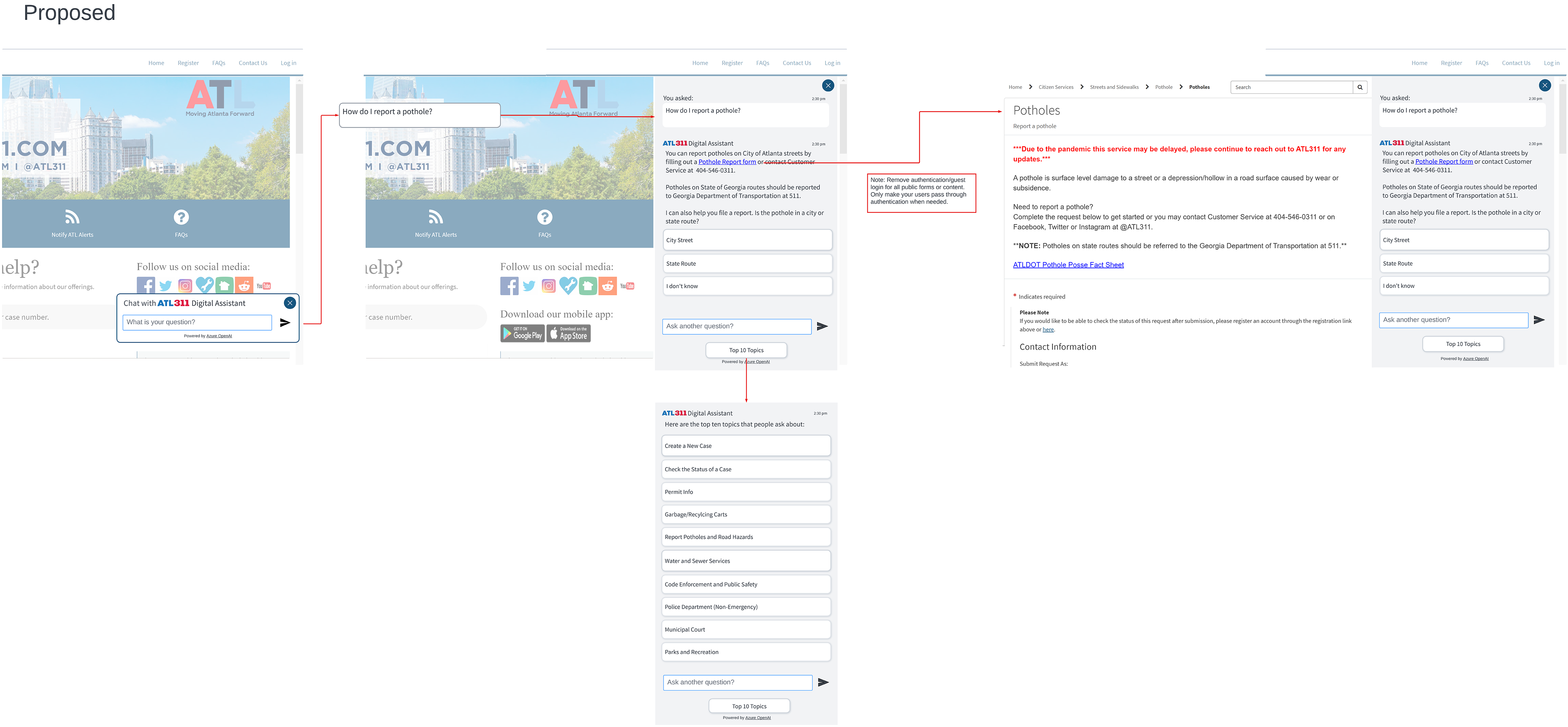Pick 'Code Enforcement and Public Safety' topic
Image resolution: width=1568 pixels, height=727 pixels.
pyautogui.click(x=746, y=584)
